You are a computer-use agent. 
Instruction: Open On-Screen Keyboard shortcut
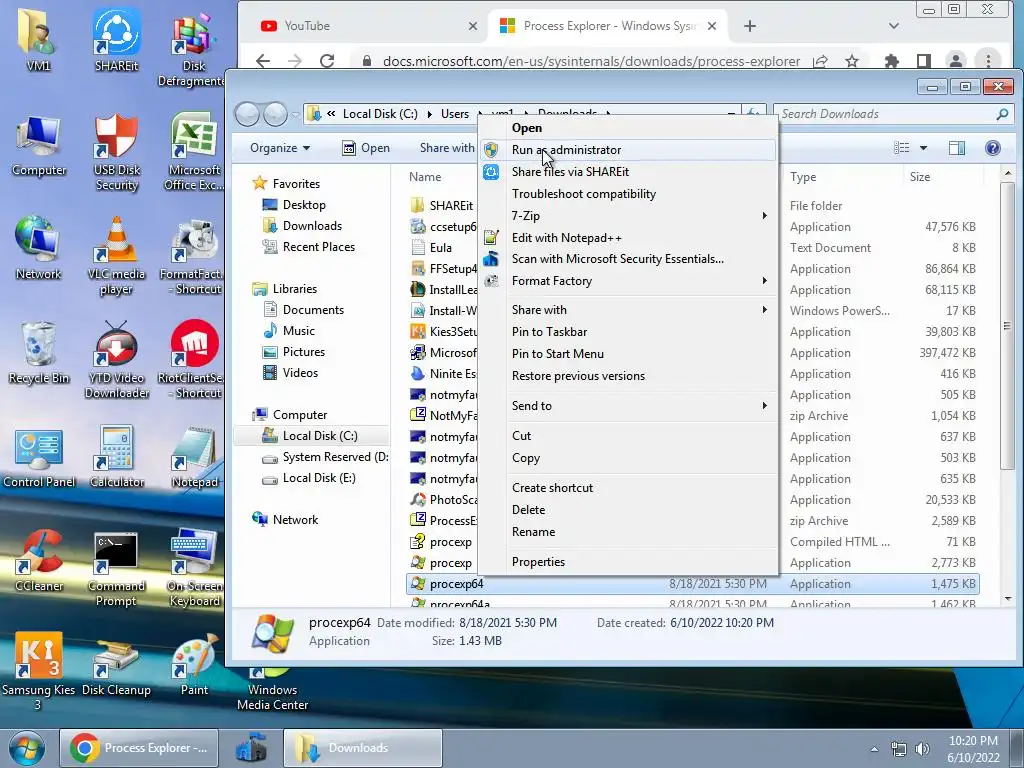pos(193,569)
